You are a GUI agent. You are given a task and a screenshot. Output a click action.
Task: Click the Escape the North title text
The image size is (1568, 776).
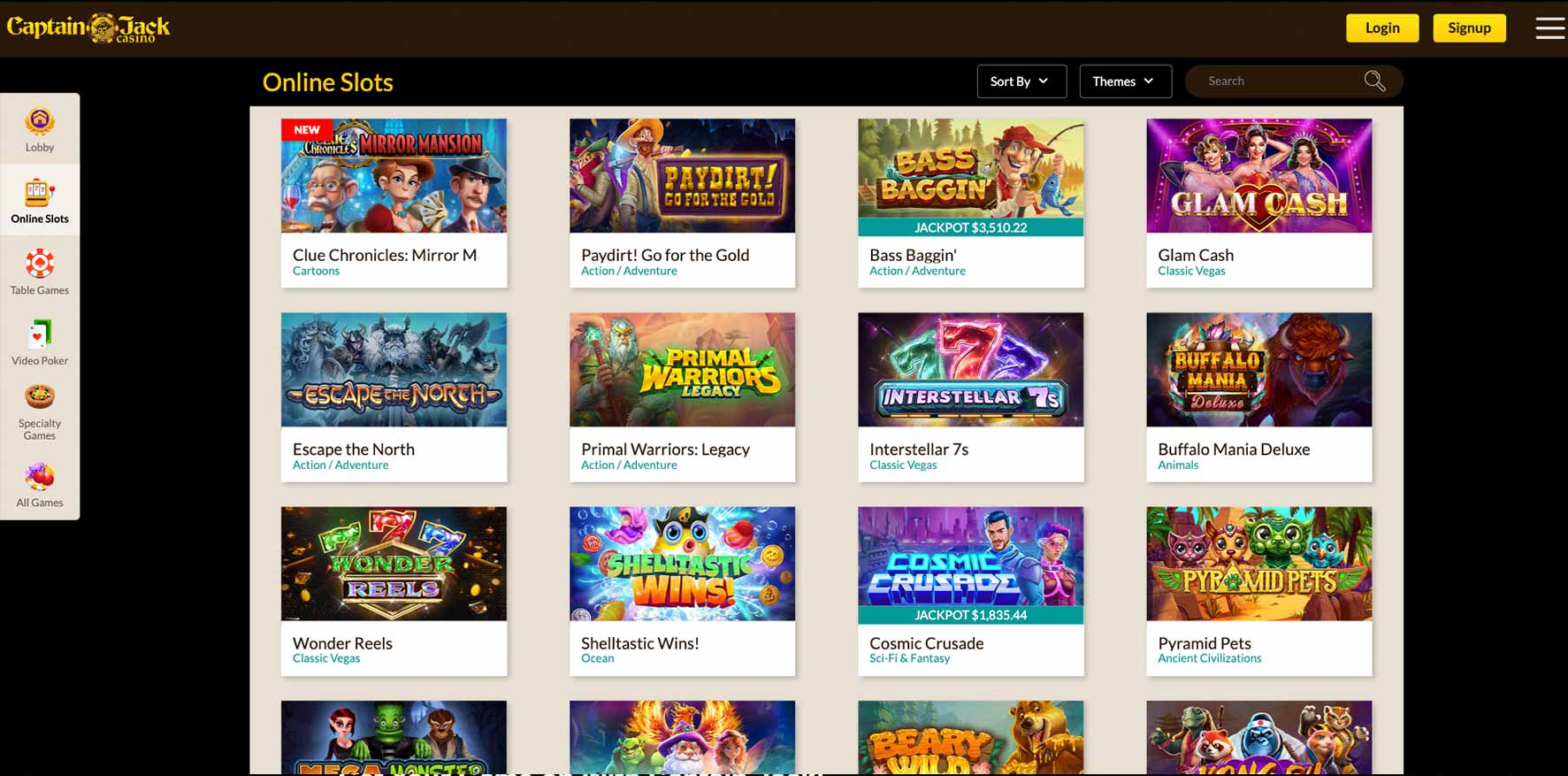[354, 449]
